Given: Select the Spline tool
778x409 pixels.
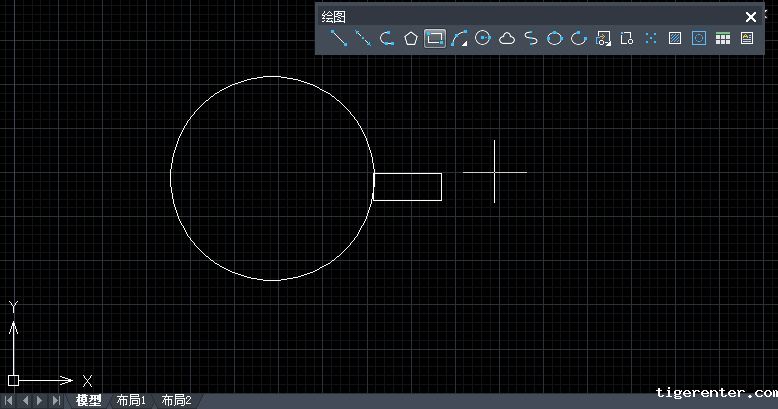Looking at the screenshot, I should pos(531,39).
